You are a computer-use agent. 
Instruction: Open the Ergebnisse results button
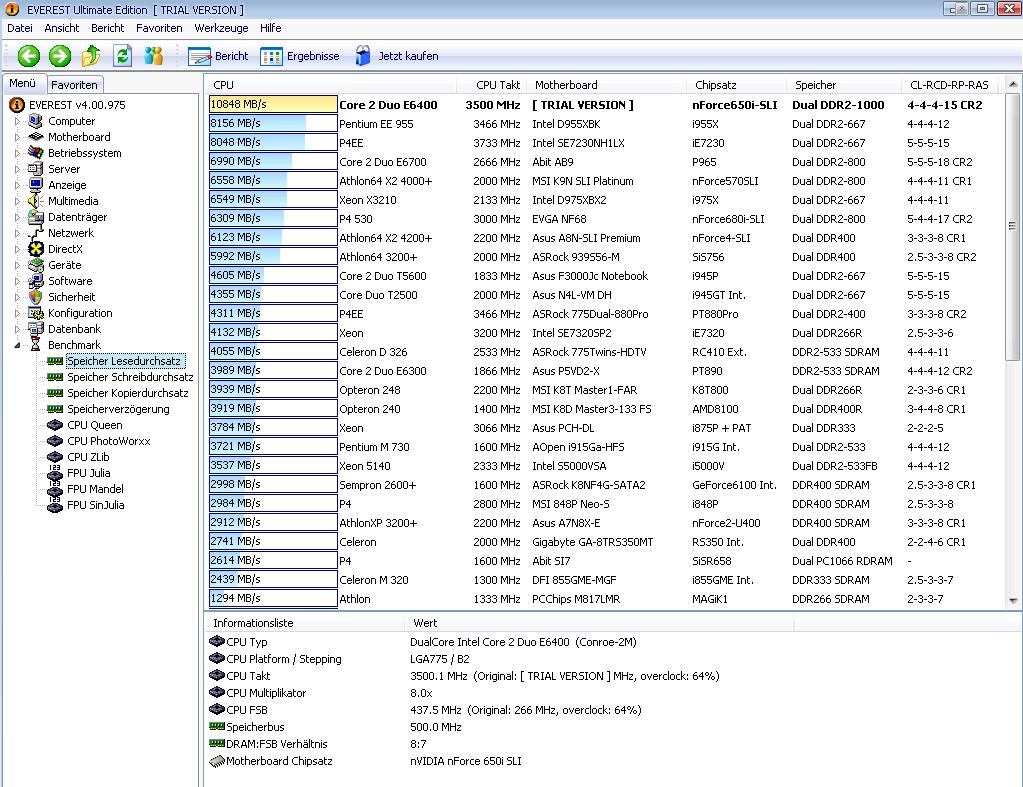(x=299, y=56)
